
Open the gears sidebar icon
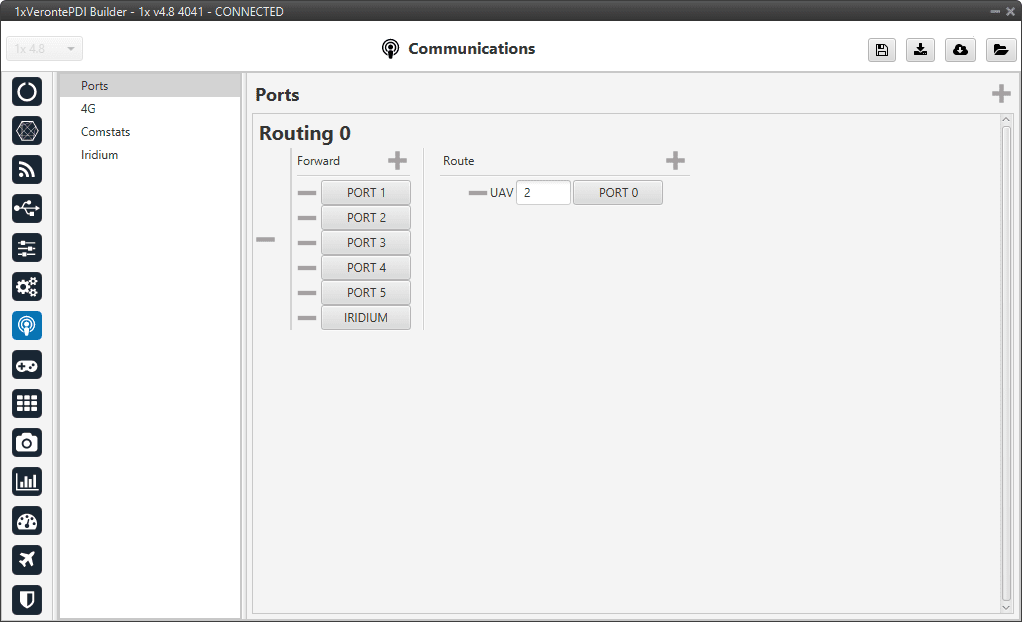pos(27,287)
